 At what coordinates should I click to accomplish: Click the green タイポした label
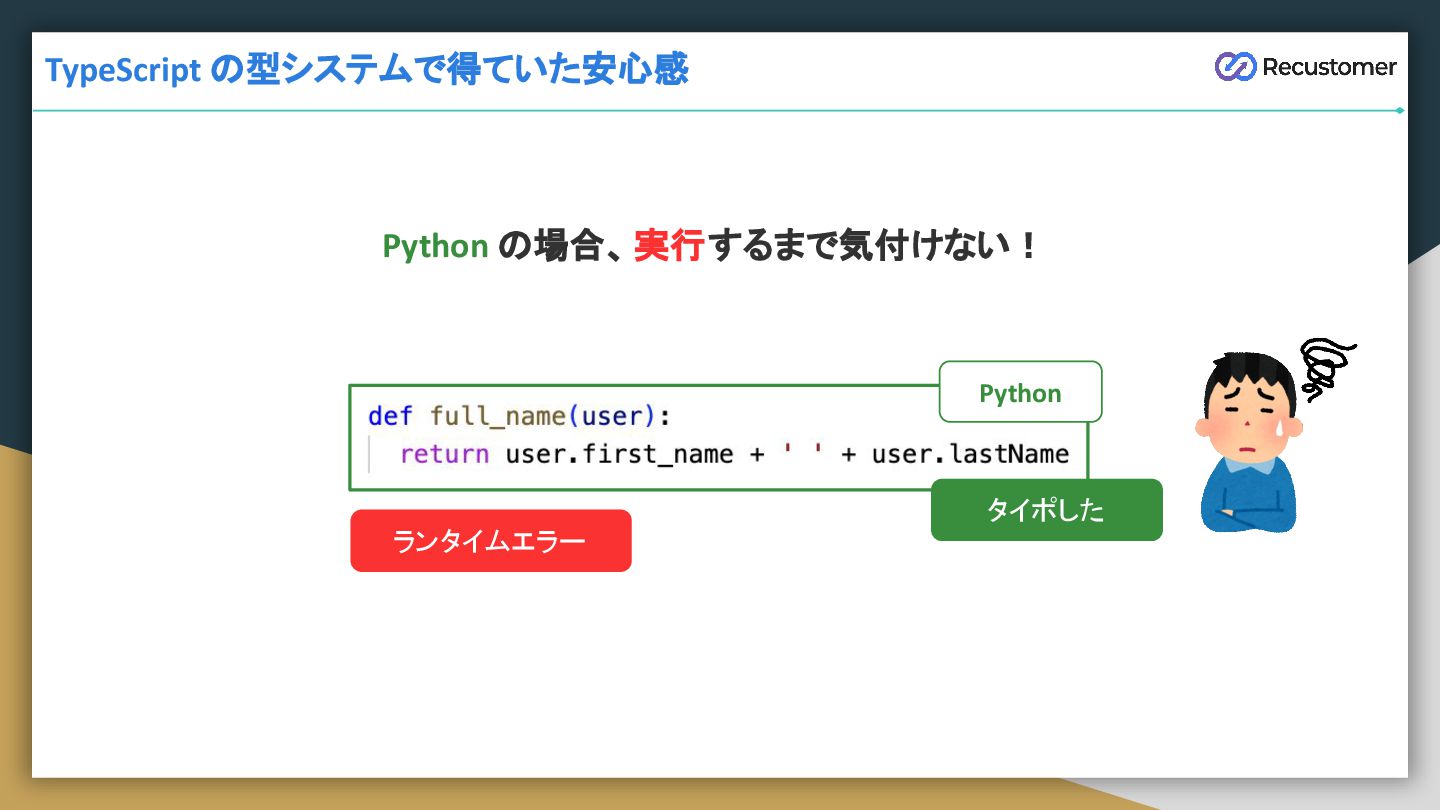tap(1046, 510)
